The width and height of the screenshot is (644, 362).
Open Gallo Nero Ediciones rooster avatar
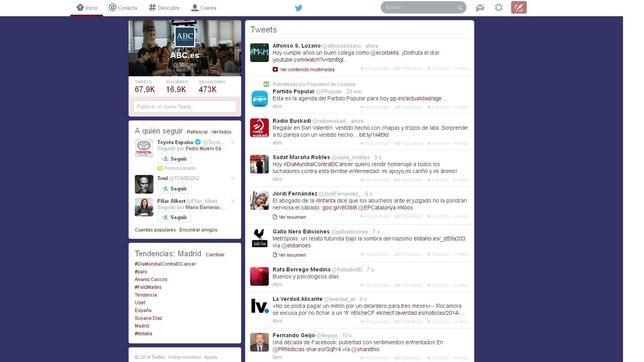click(260, 238)
